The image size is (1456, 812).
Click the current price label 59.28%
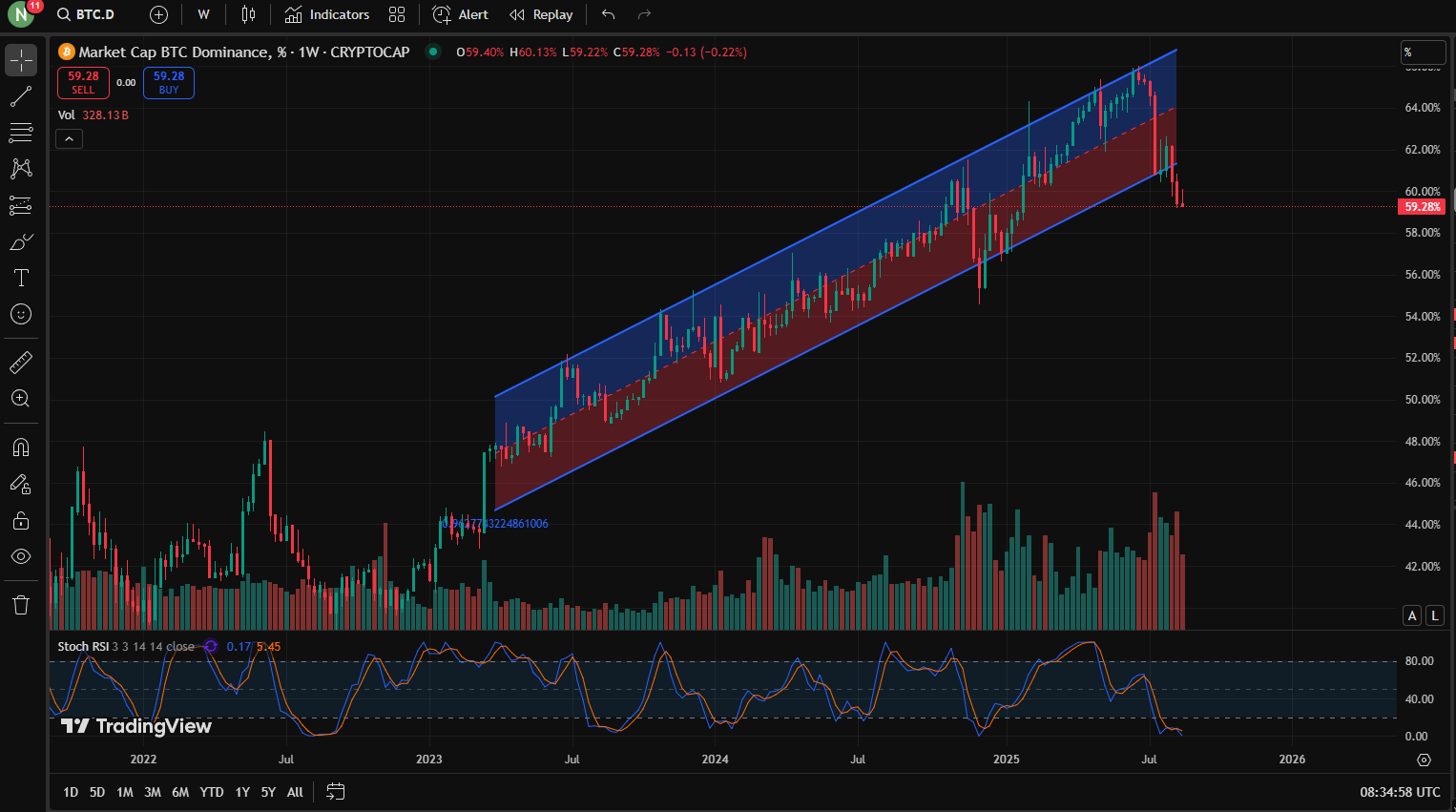1422,206
